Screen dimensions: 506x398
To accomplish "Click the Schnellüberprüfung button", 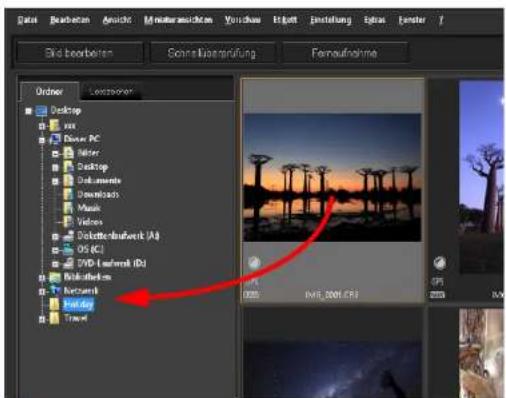I will 212,53.
